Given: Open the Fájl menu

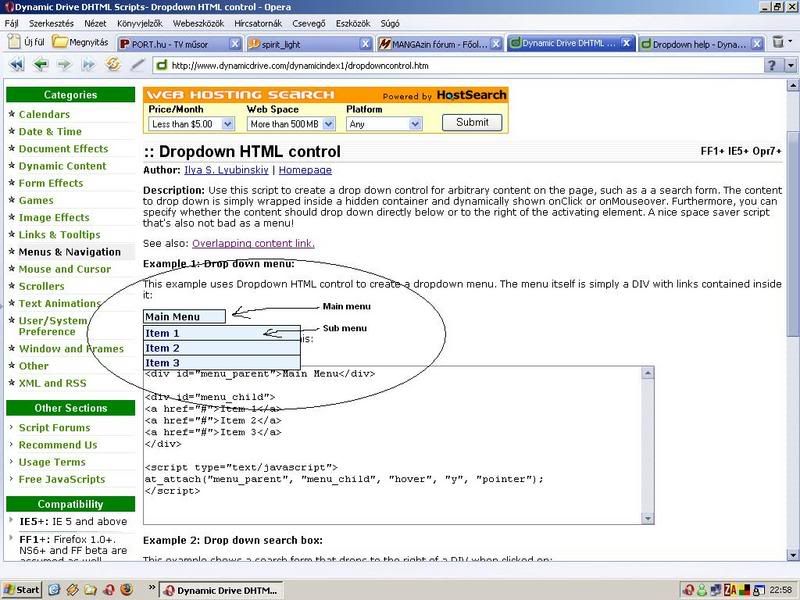Looking at the screenshot, I should pyautogui.click(x=11, y=23).
